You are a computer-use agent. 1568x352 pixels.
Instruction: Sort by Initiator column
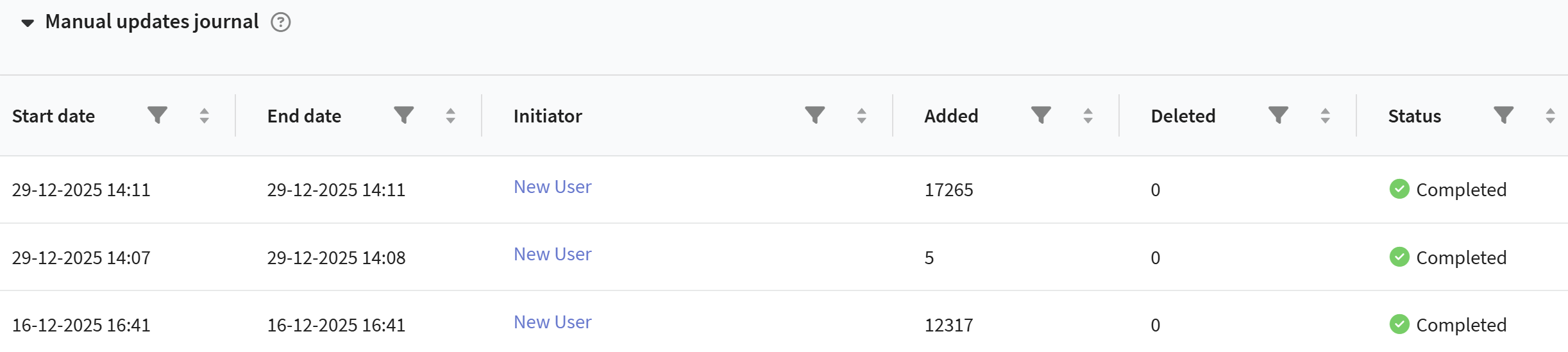coord(861,116)
